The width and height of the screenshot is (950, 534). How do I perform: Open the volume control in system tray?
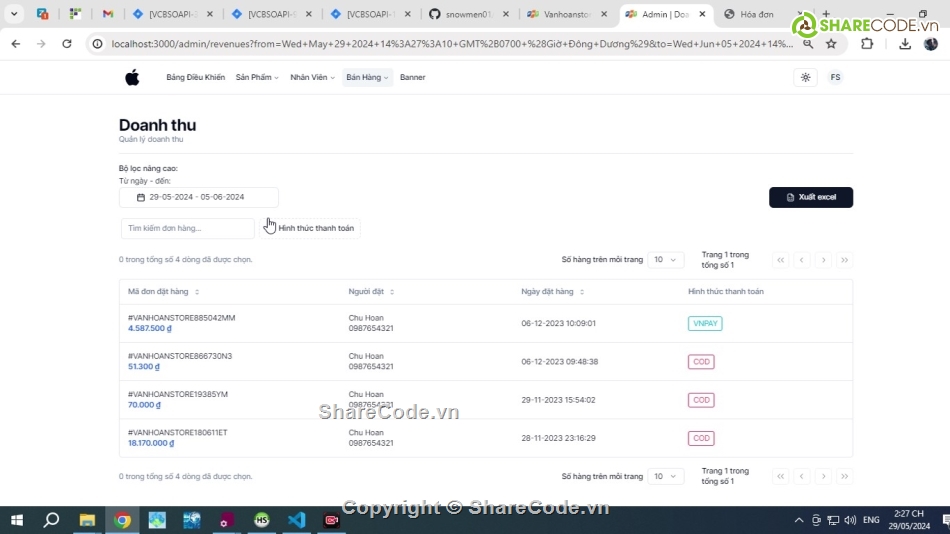850,520
